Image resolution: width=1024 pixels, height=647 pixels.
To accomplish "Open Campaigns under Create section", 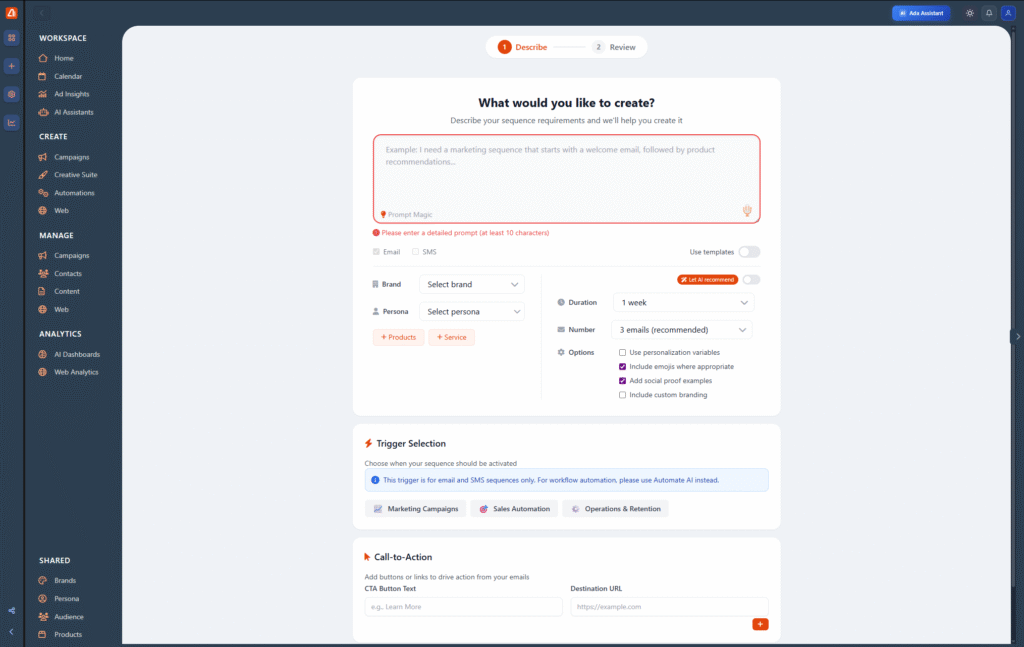I will (x=71, y=157).
